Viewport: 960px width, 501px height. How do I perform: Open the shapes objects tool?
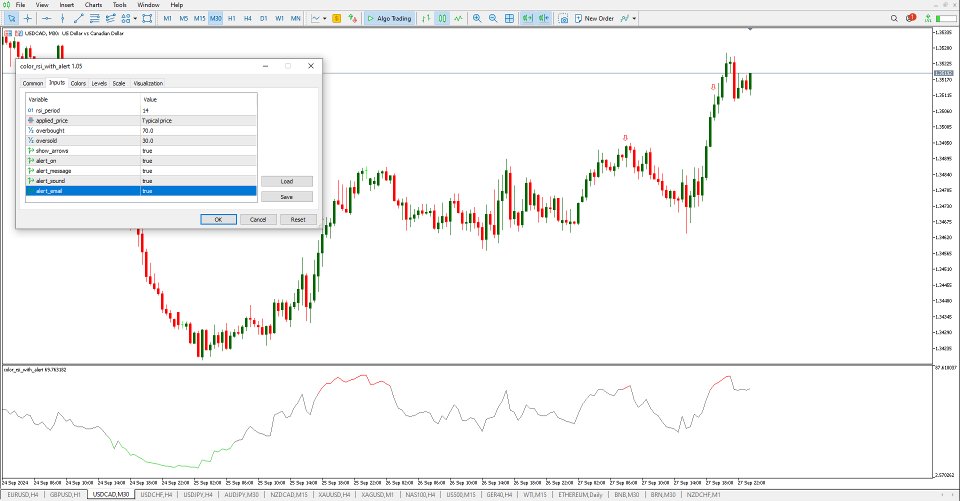coord(126,18)
